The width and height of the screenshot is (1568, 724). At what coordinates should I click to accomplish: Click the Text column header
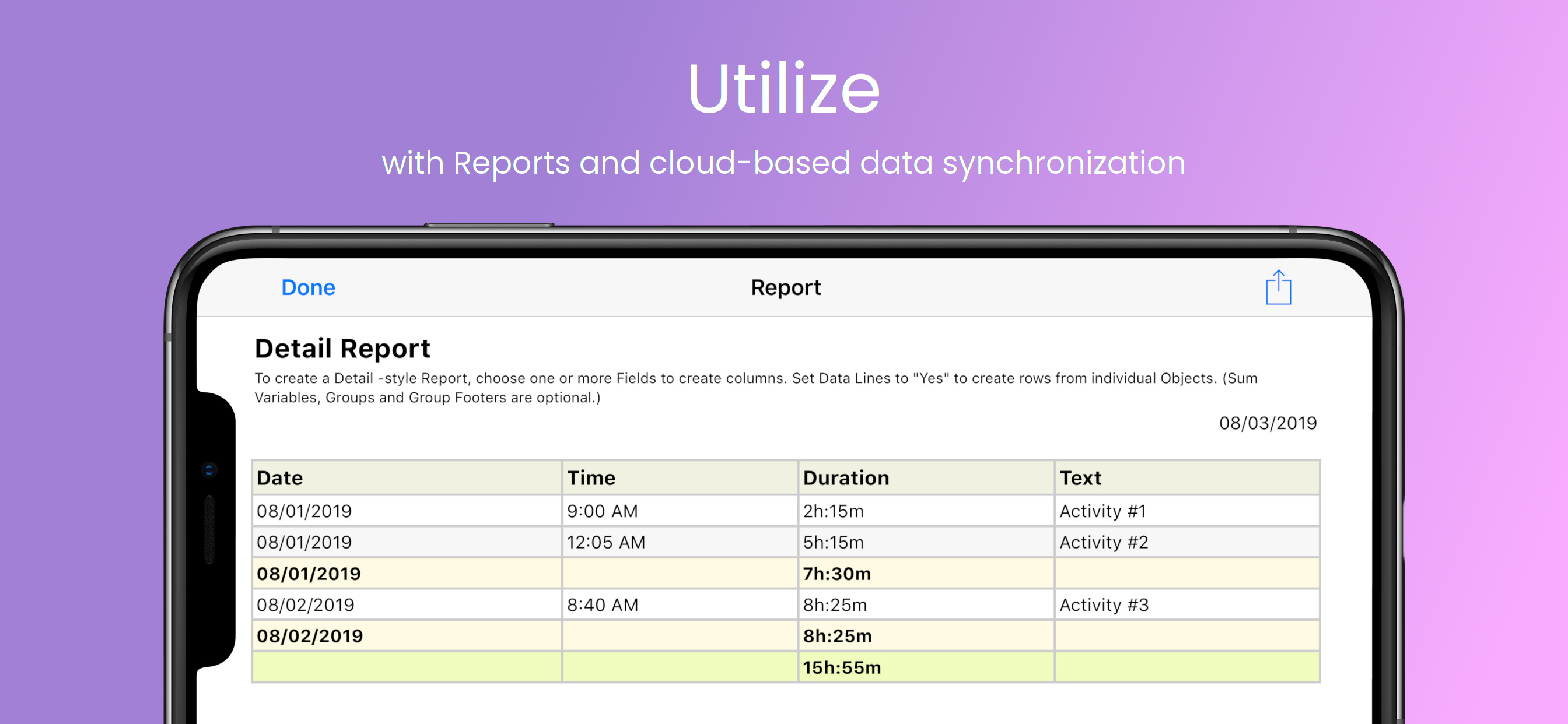coord(1080,477)
